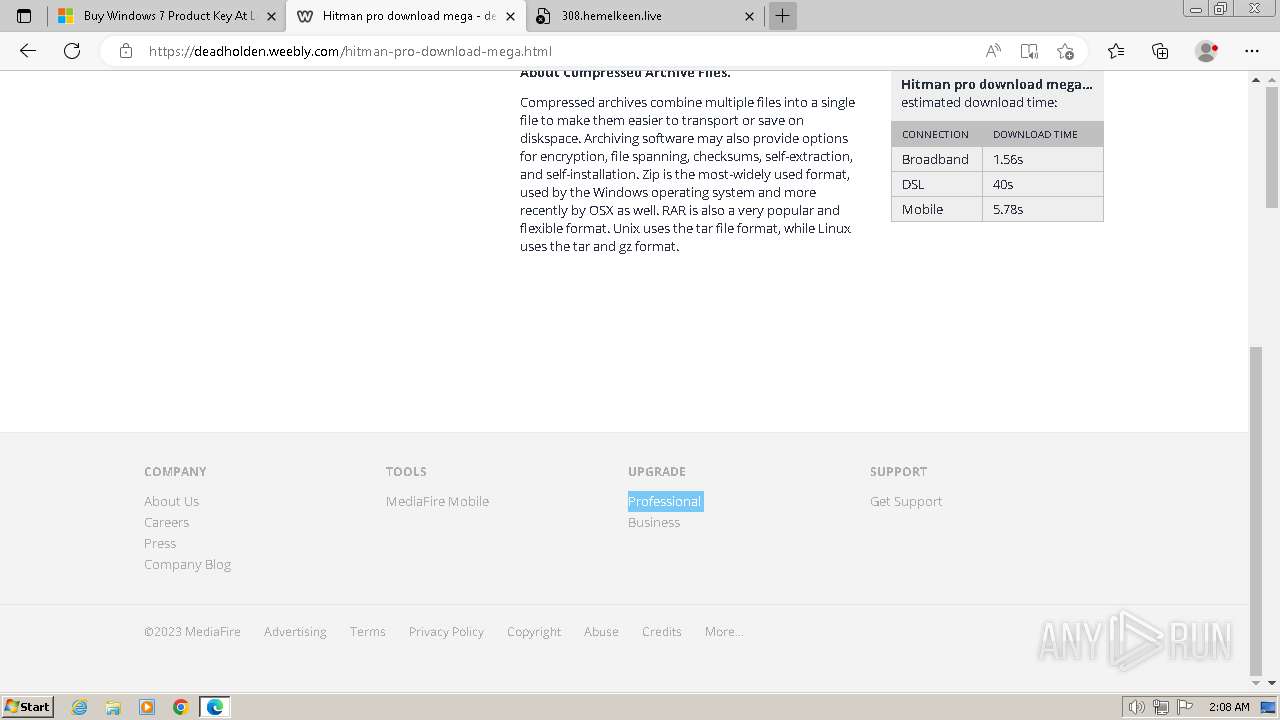Image resolution: width=1280 pixels, height=720 pixels.
Task: Open the network tray icon
Action: 1161,707
